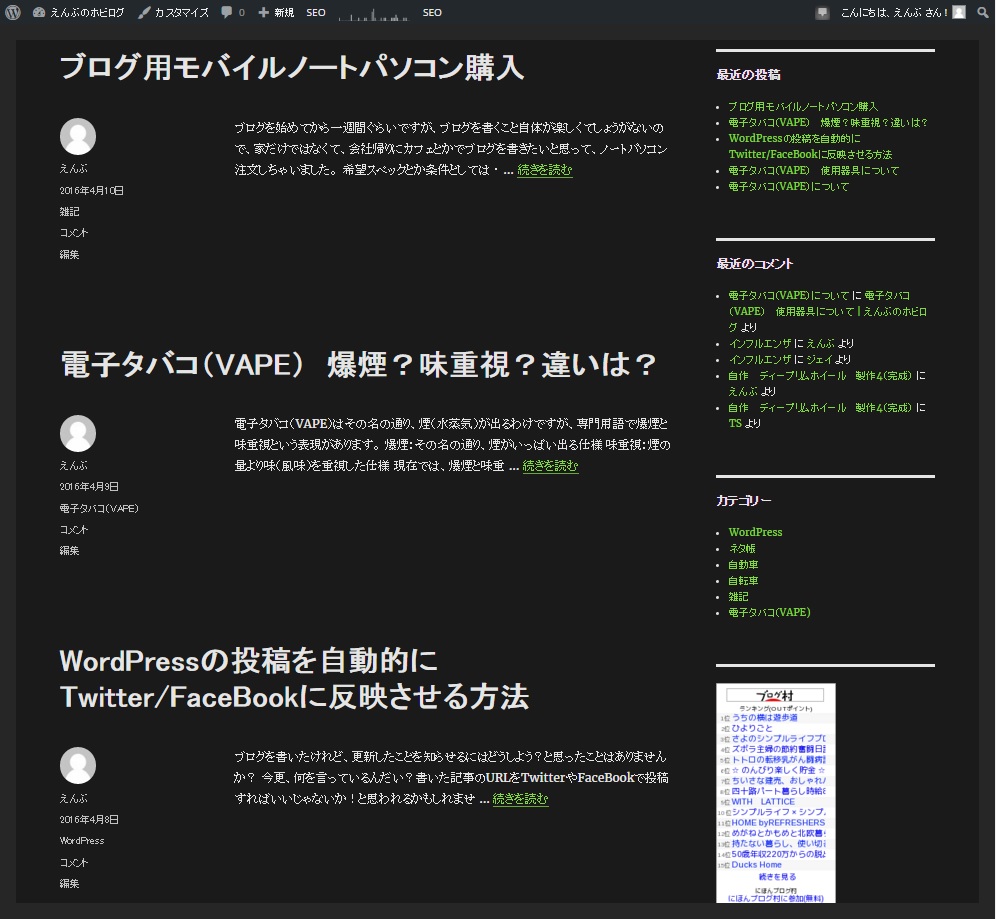Open the admin bar search magnifier
Screen dimensions: 996x919
983,12
